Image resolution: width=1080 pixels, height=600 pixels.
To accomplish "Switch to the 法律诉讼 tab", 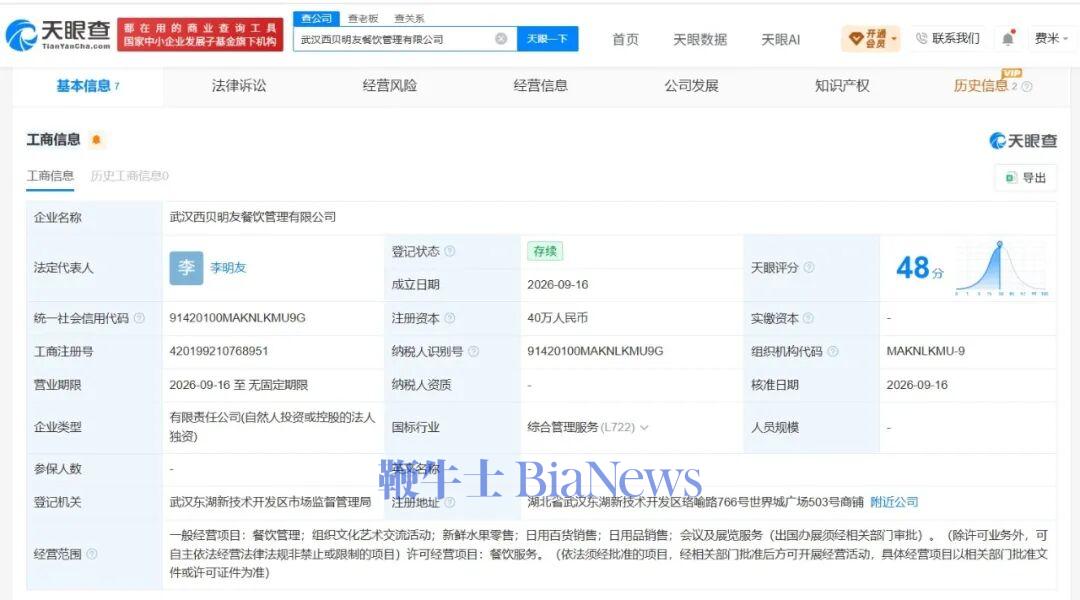I will point(238,86).
